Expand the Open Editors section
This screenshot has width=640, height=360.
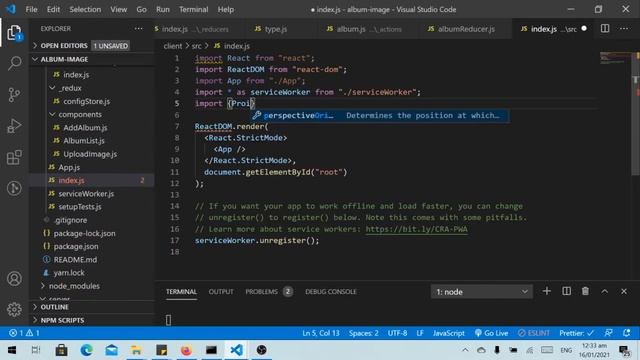[x=91, y=46]
